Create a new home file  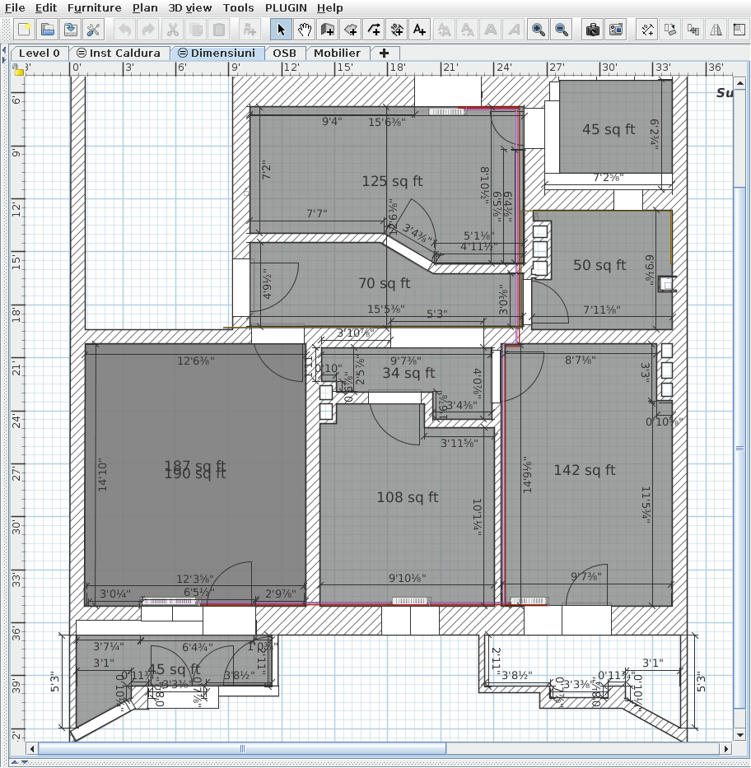tap(24, 30)
